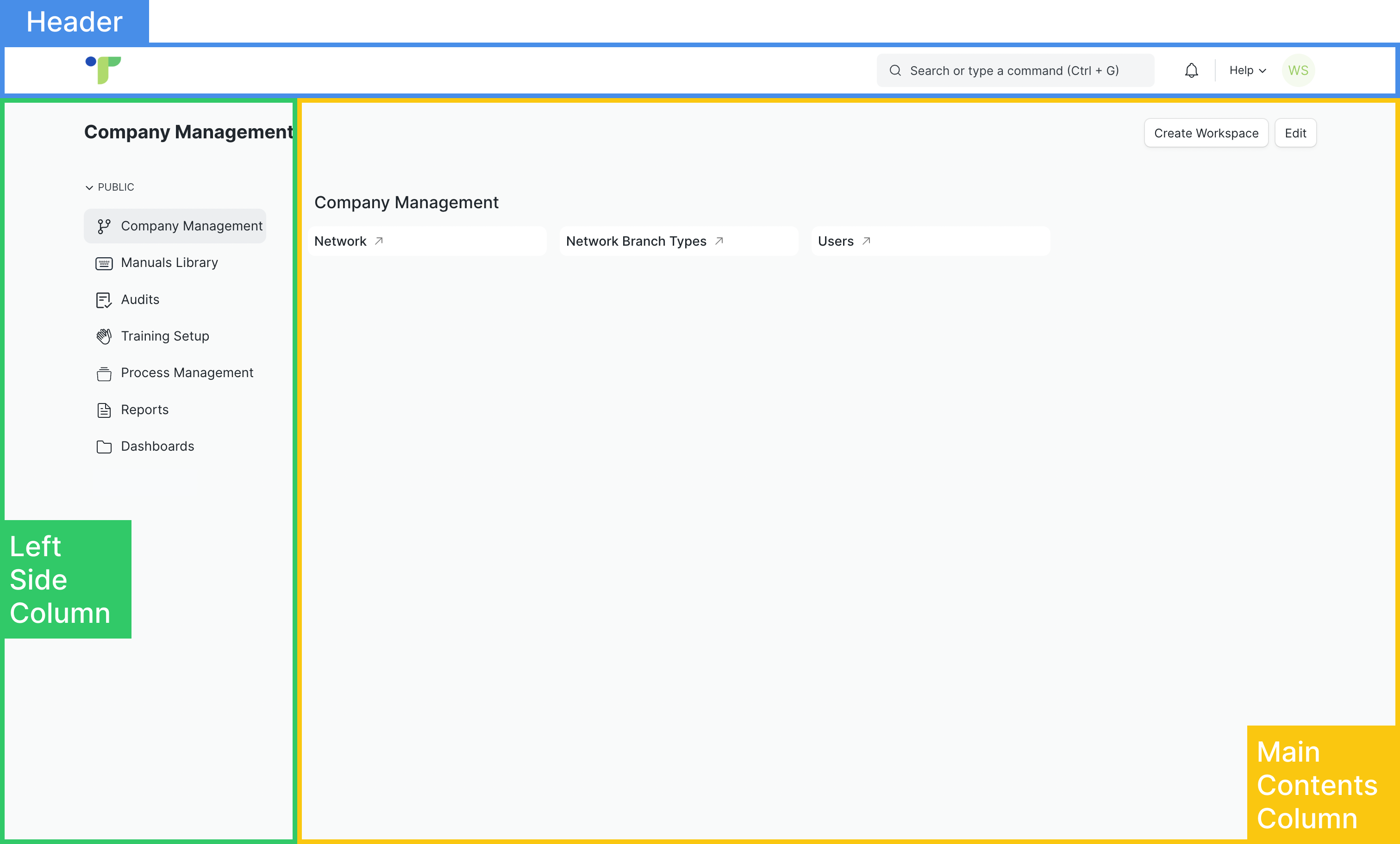Open Reports workspace
This screenshot has width=1400, height=844.
pyautogui.click(x=145, y=410)
